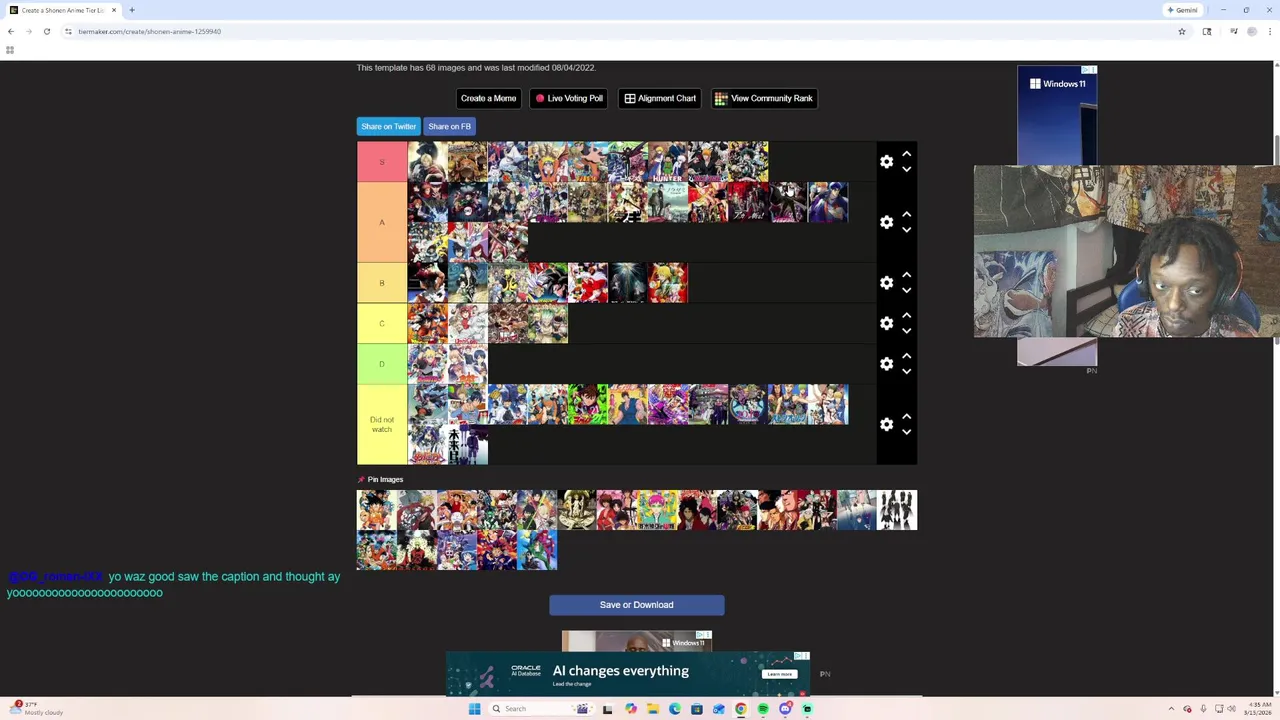The image size is (1280, 720).
Task: Open a new browser tab
Action: pos(132,10)
